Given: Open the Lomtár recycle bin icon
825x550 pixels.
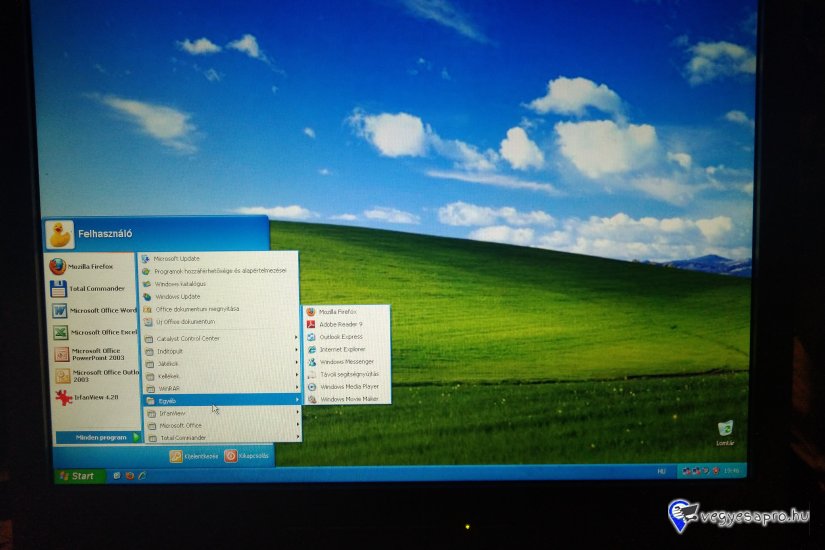Looking at the screenshot, I should (725, 431).
